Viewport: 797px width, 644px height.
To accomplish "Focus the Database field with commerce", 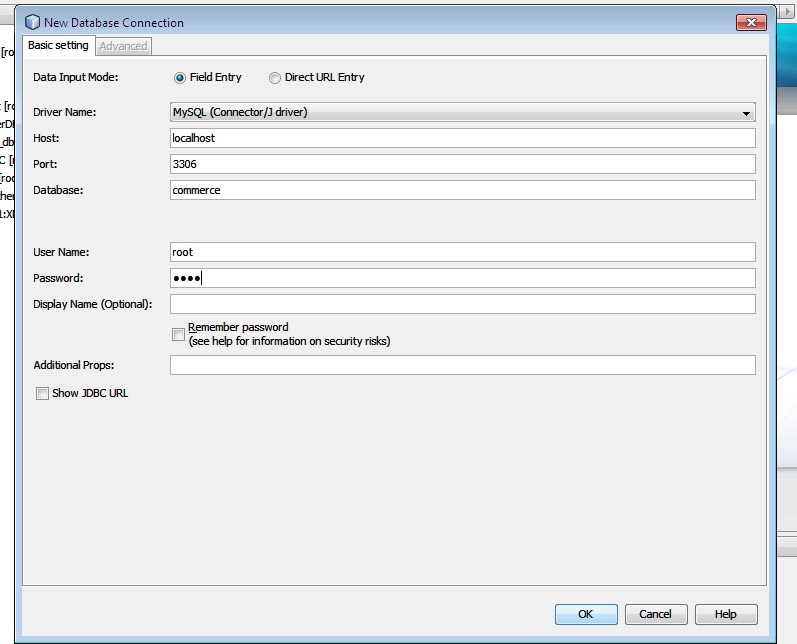I will 463,190.
